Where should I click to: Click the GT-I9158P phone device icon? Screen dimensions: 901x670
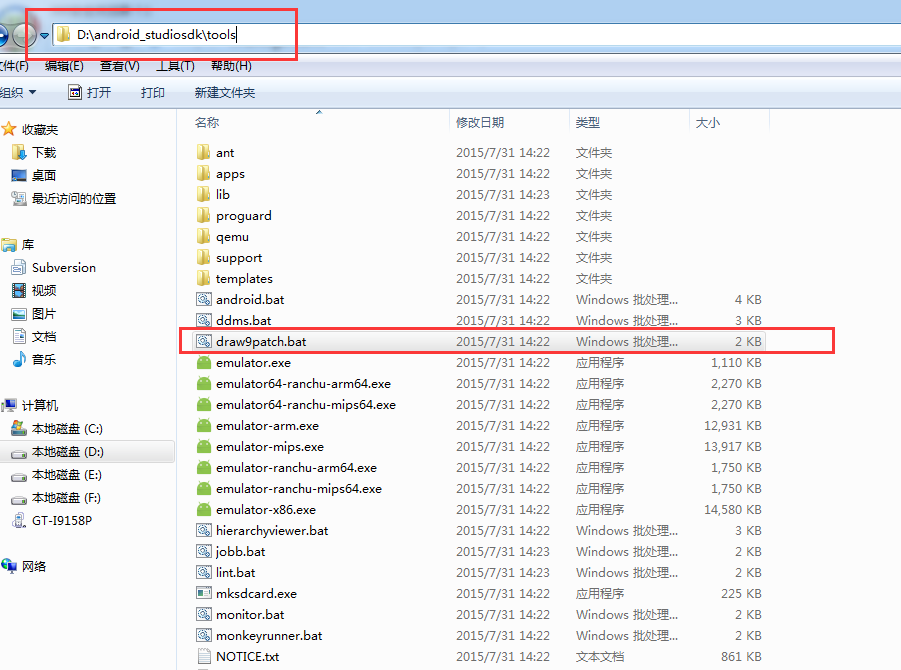click(19, 520)
